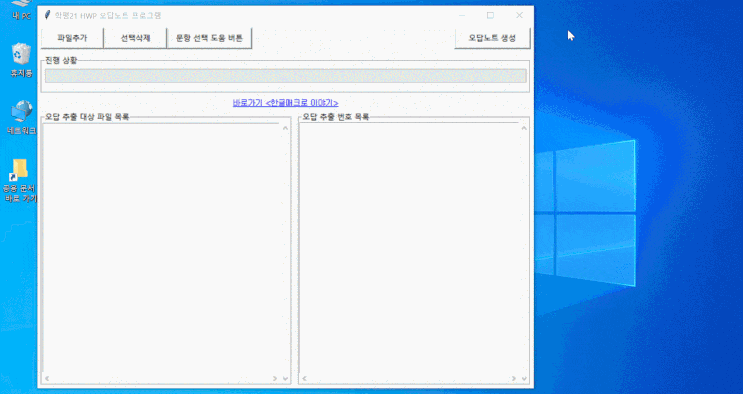Screen dimensions: 743x394
Task: Click the 선택삭제 button
Action: point(135,38)
